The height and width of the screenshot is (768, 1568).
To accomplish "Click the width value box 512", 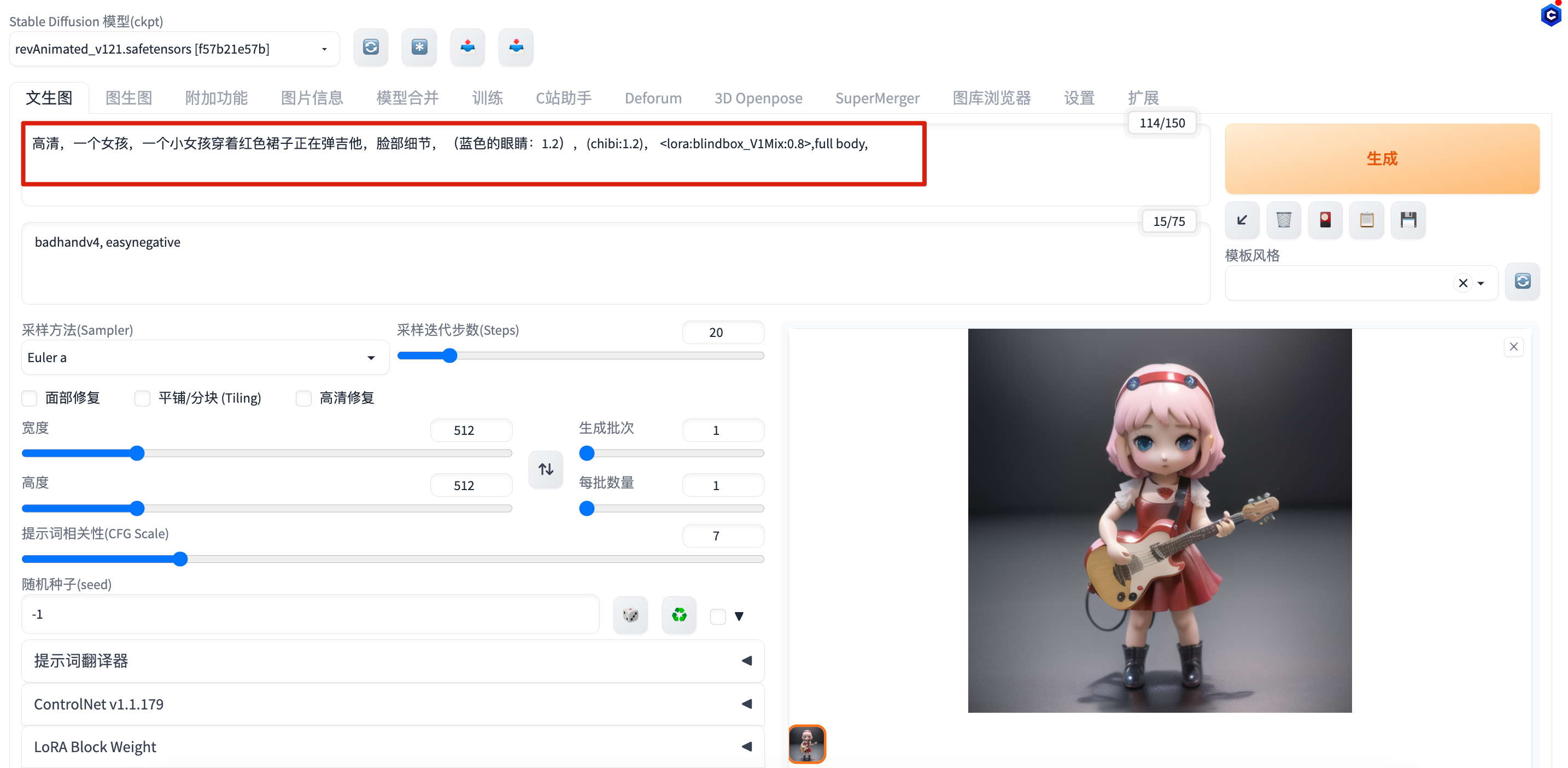I will click(x=471, y=430).
